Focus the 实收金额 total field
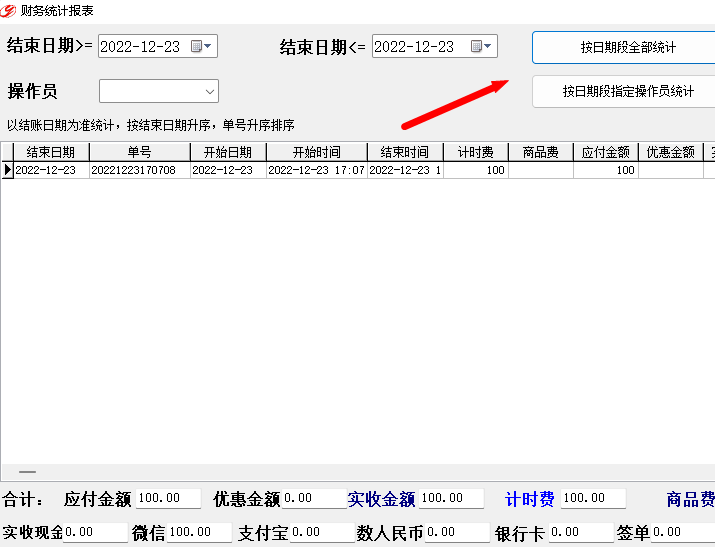Viewport: 715px width, 547px height. coord(451,498)
